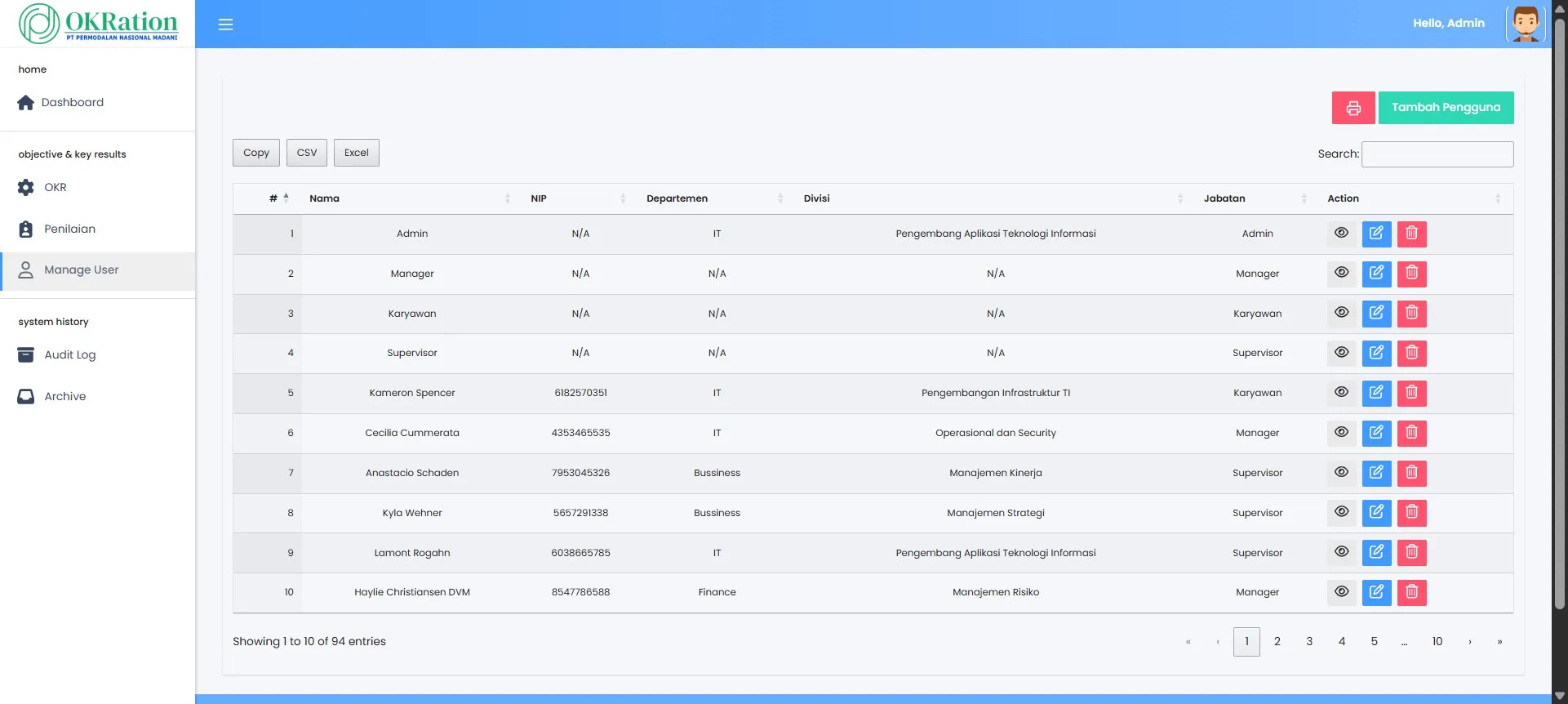This screenshot has height=704, width=1568.
Task: Edit Cecilia Cummerata's record
Action: [1376, 433]
